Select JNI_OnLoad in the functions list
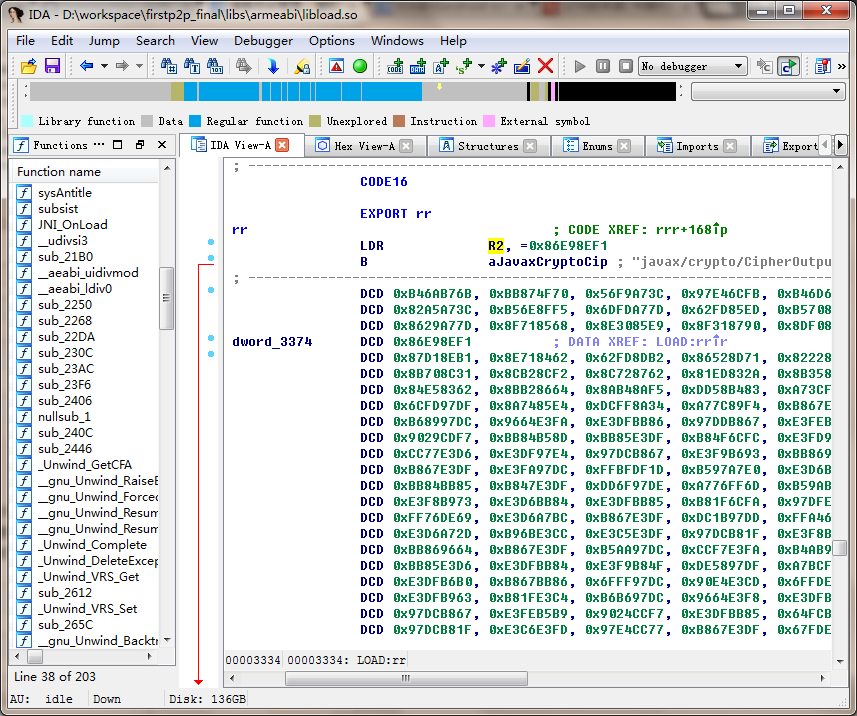The image size is (857, 716). (x=72, y=225)
